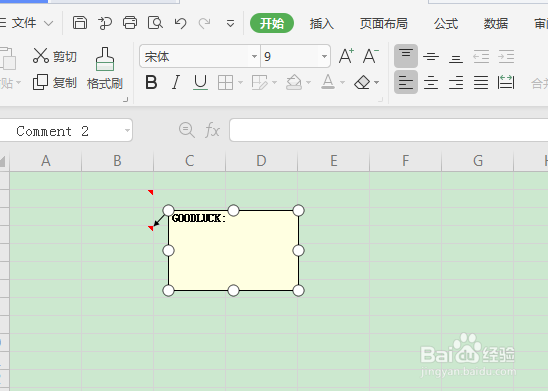The width and height of the screenshot is (548, 391).
Task: Click distributed alignment icon
Action: tap(506, 82)
